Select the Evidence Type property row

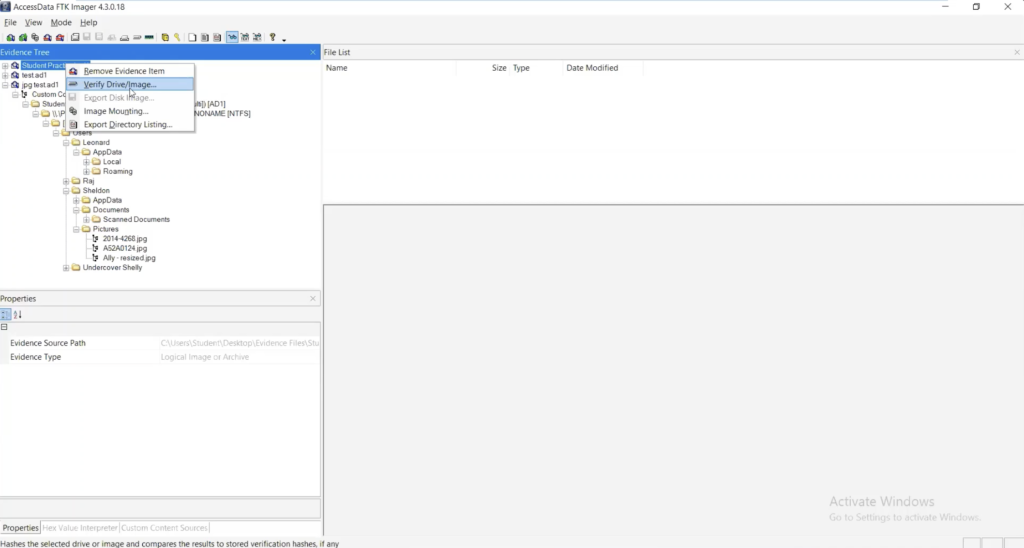pyautogui.click(x=160, y=357)
